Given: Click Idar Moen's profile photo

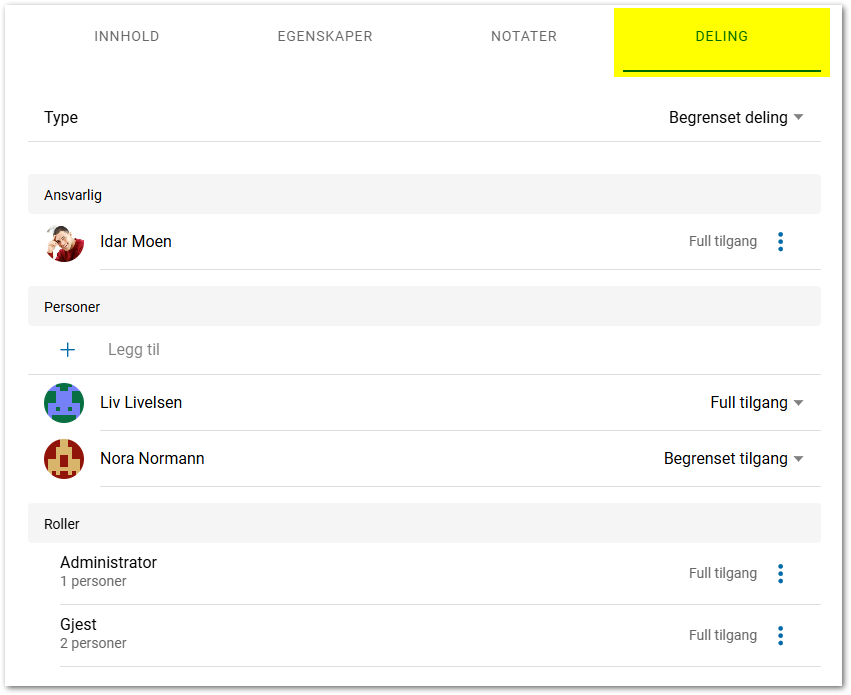Looking at the screenshot, I should coord(64,242).
